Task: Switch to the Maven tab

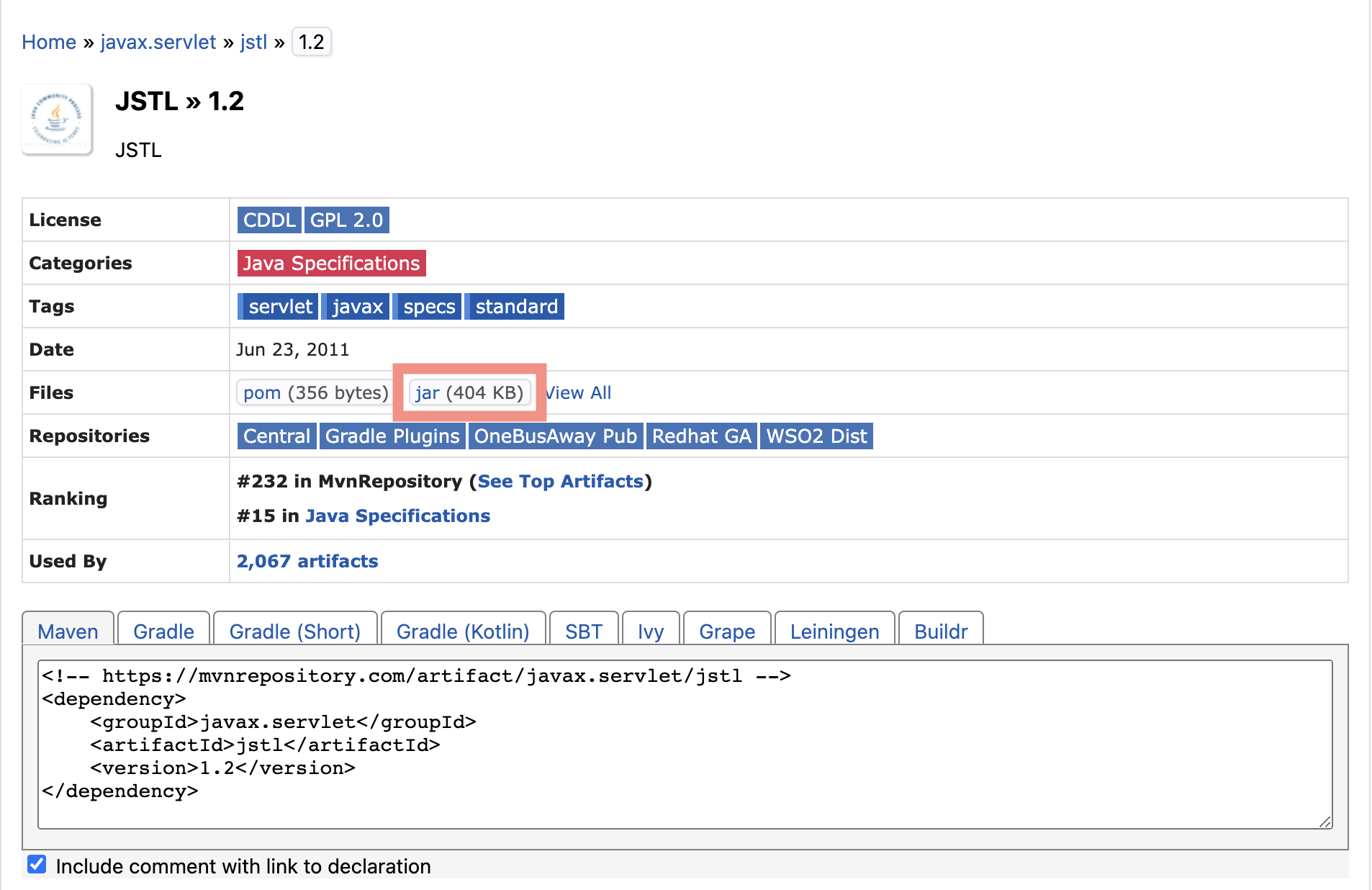Action: click(68, 629)
